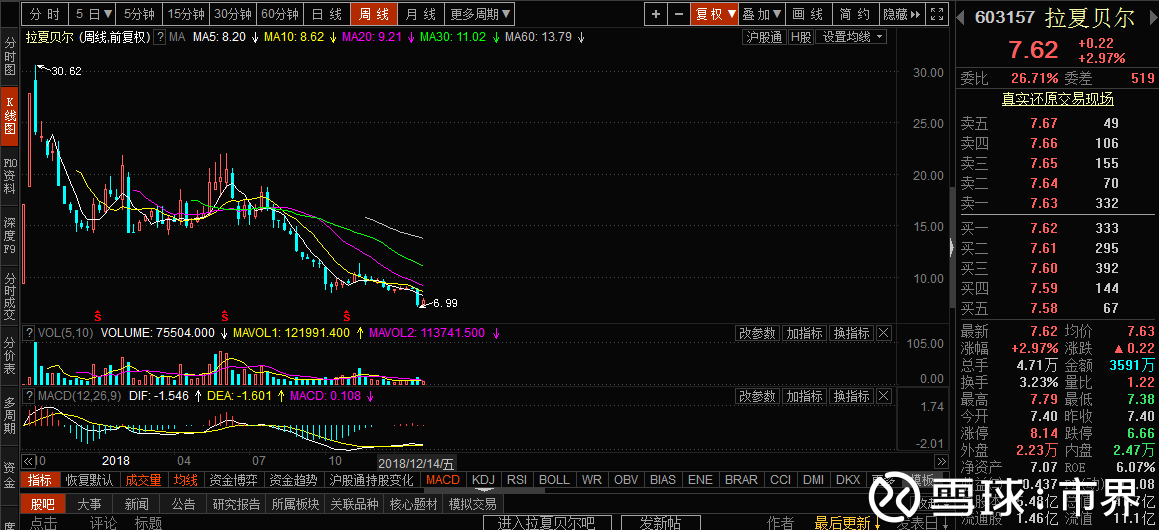Select the 15分钟 period tab
The image size is (1159, 530).
tap(186, 13)
